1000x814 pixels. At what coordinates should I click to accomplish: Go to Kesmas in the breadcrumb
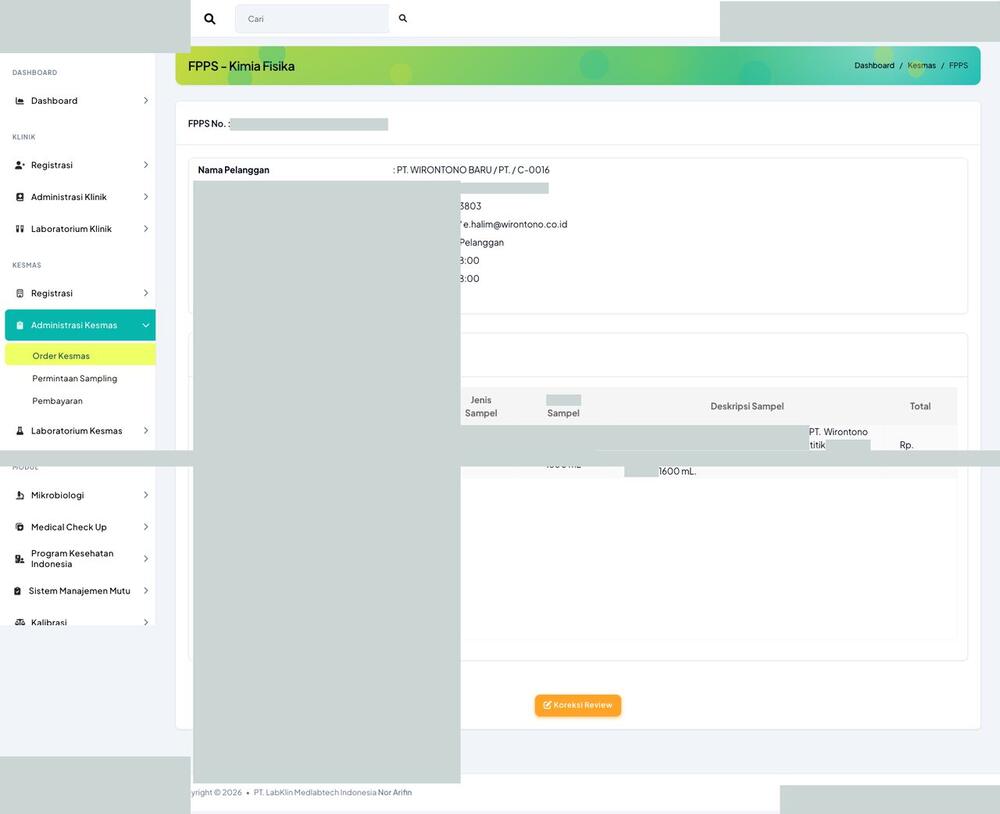point(921,66)
